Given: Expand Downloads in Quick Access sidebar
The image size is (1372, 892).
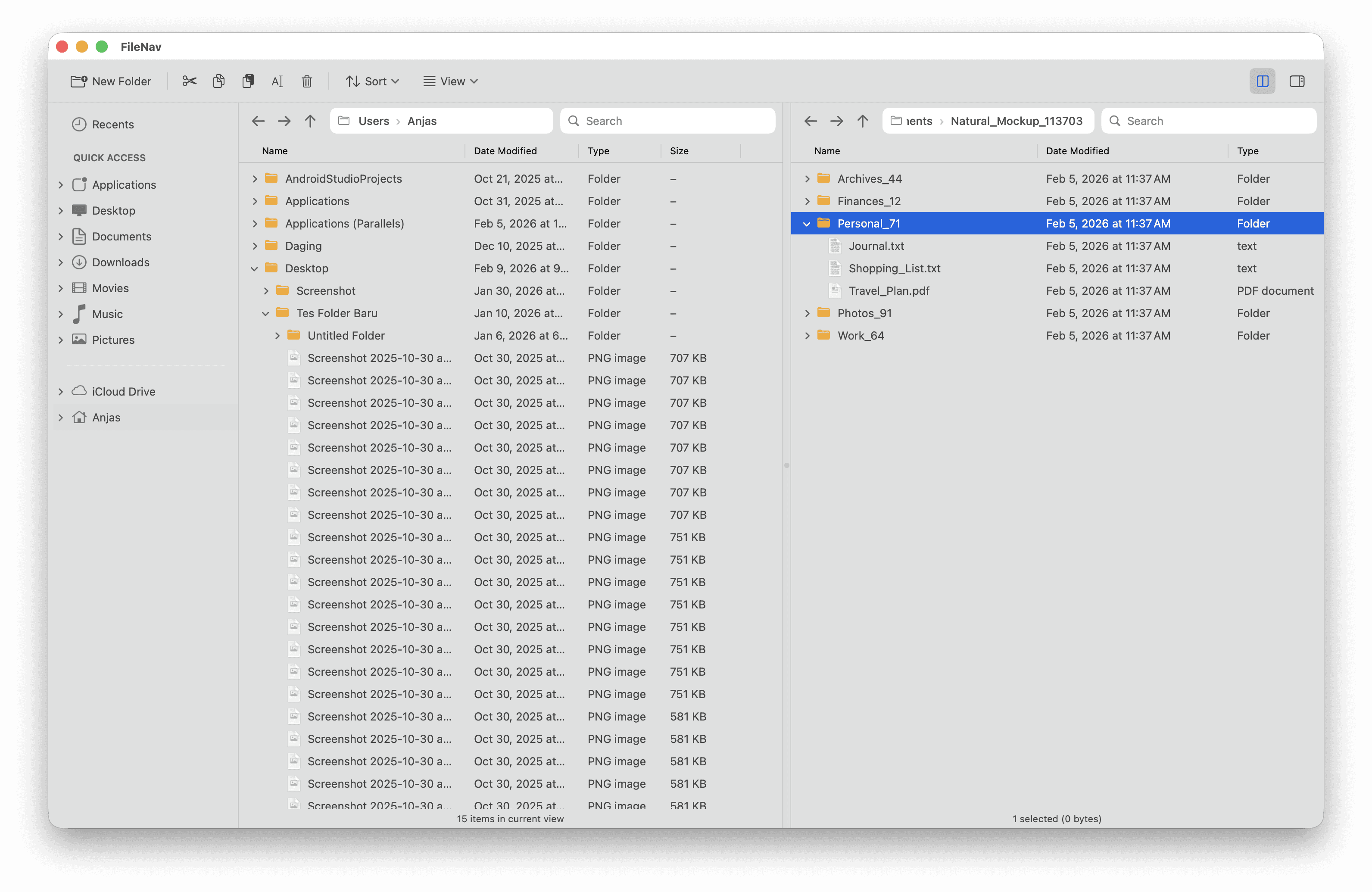Looking at the screenshot, I should point(60,262).
